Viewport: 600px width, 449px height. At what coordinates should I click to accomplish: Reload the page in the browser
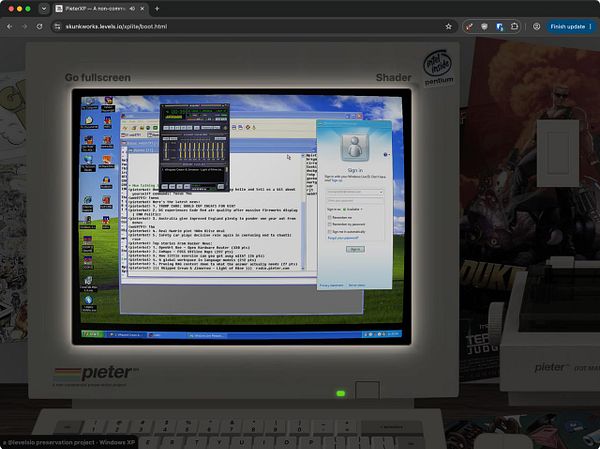[39, 26]
